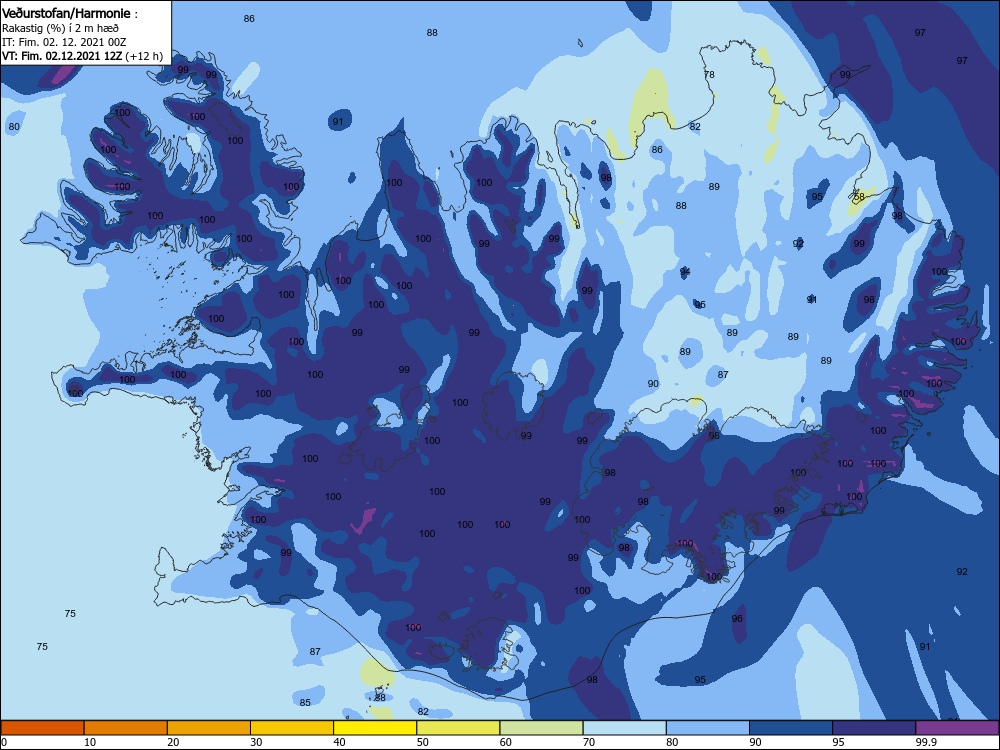Viewport: 1000px width, 750px height.
Task: Select the 'Rakastig (%) í 2 m hæð' label
Action: [60, 28]
